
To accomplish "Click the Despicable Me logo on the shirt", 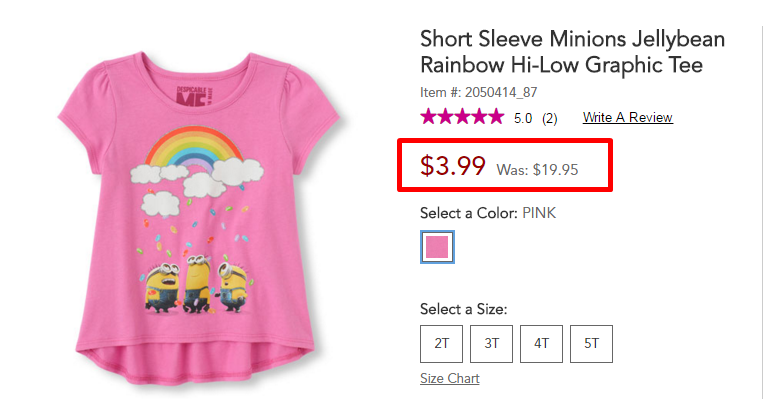I will pos(194,96).
